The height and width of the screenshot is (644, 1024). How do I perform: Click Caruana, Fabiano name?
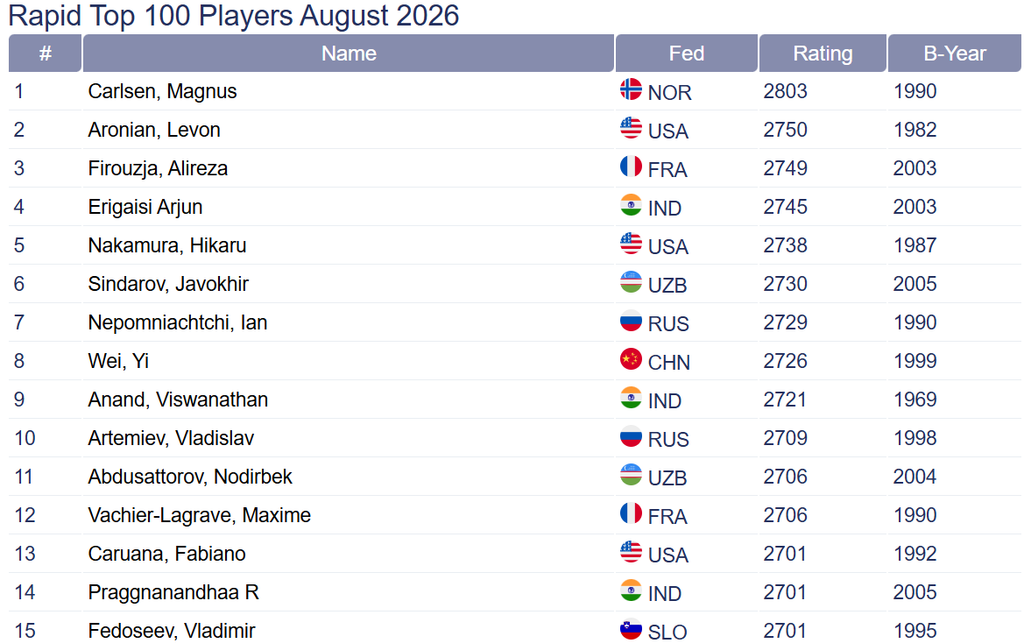[x=167, y=554]
